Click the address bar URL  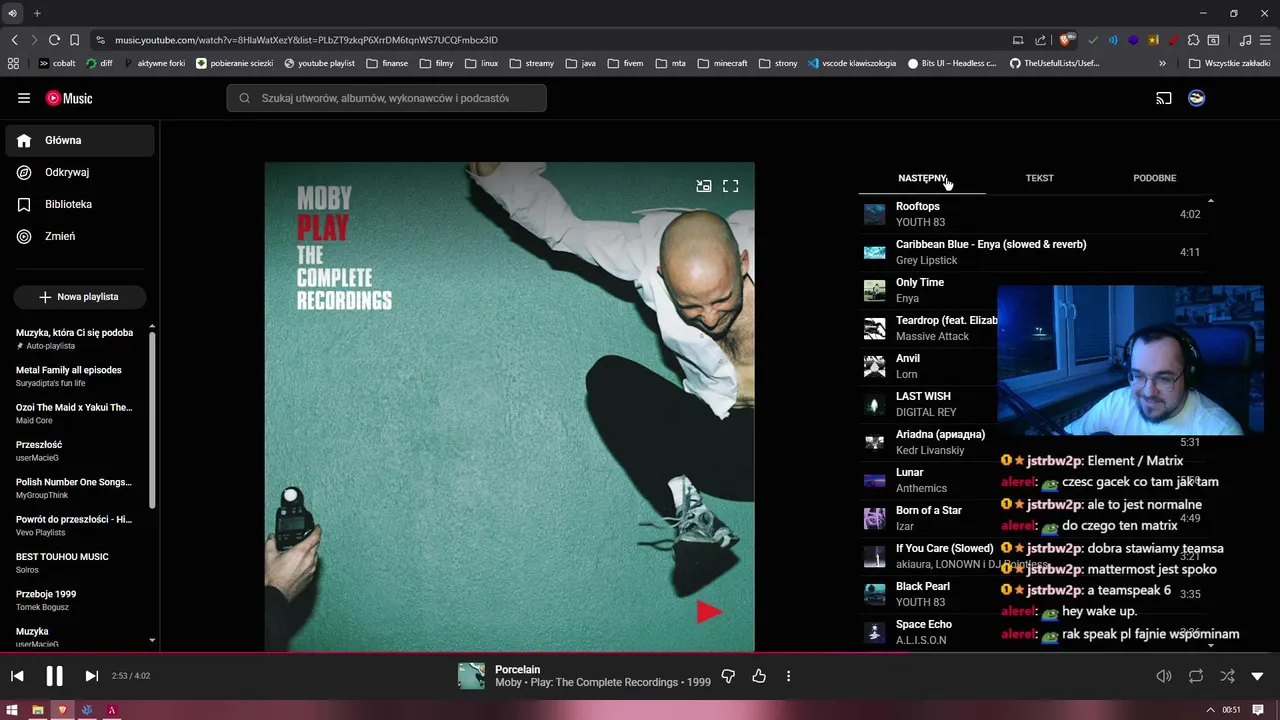[x=306, y=40]
